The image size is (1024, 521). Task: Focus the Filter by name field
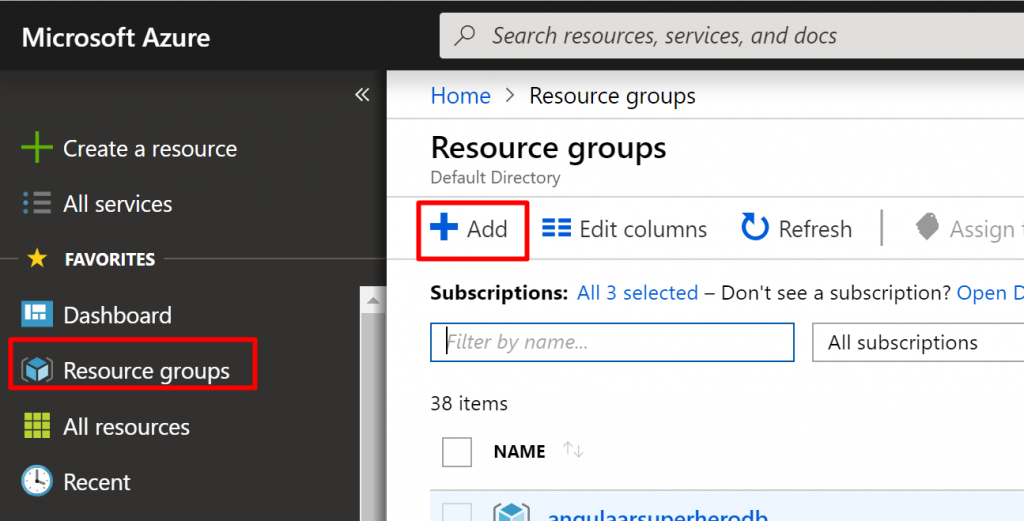click(x=612, y=342)
